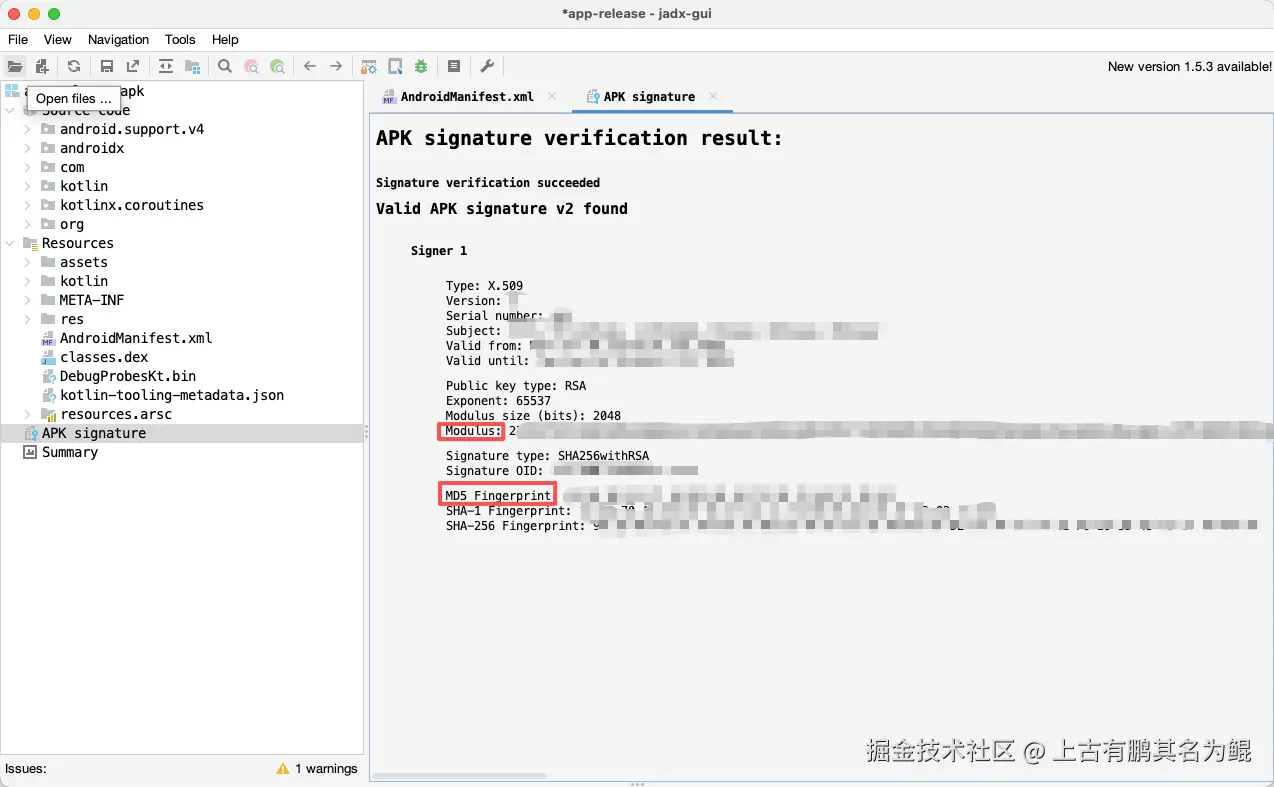This screenshot has width=1274, height=787.
Task: Select classes.dex in the tree
Action: (104, 357)
